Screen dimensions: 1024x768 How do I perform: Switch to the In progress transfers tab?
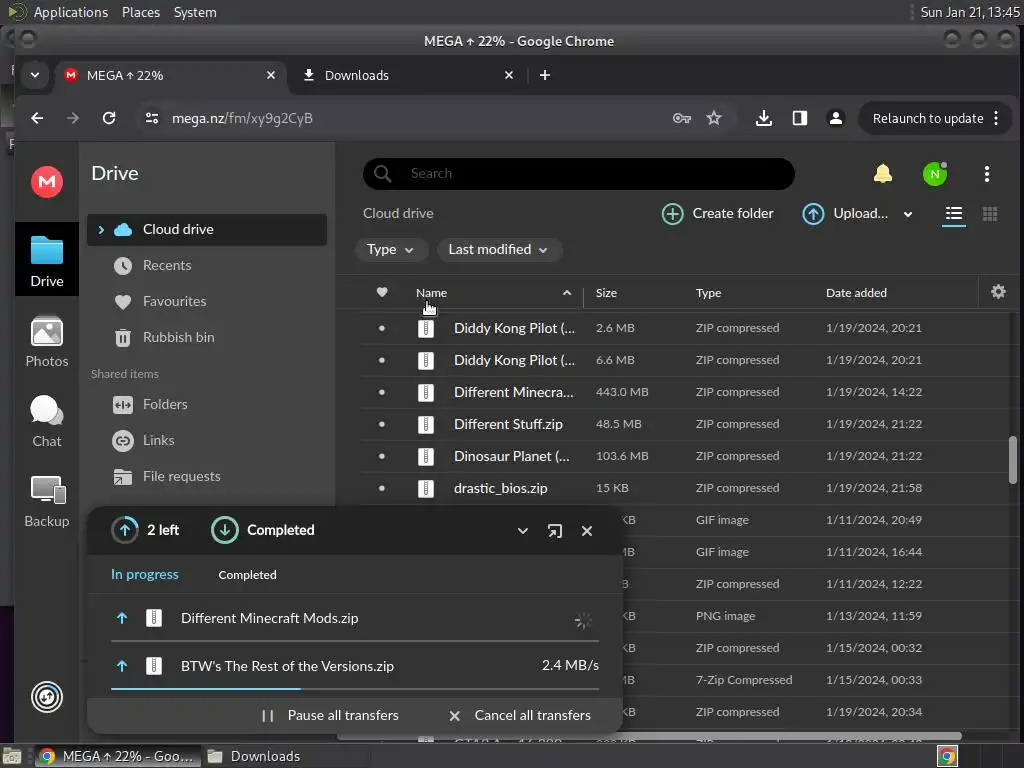coord(144,574)
